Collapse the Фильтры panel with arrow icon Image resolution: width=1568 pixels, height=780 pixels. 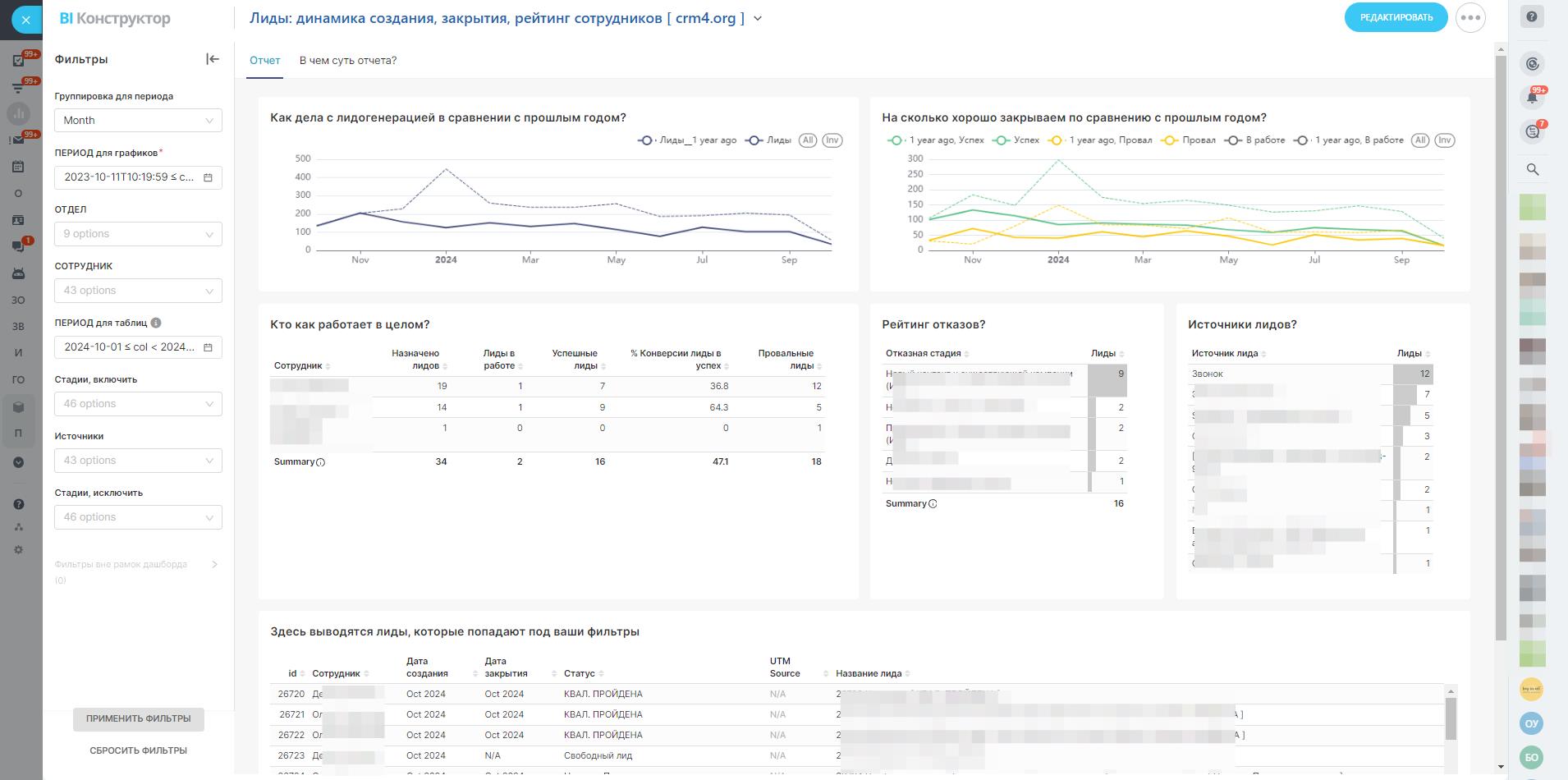212,59
